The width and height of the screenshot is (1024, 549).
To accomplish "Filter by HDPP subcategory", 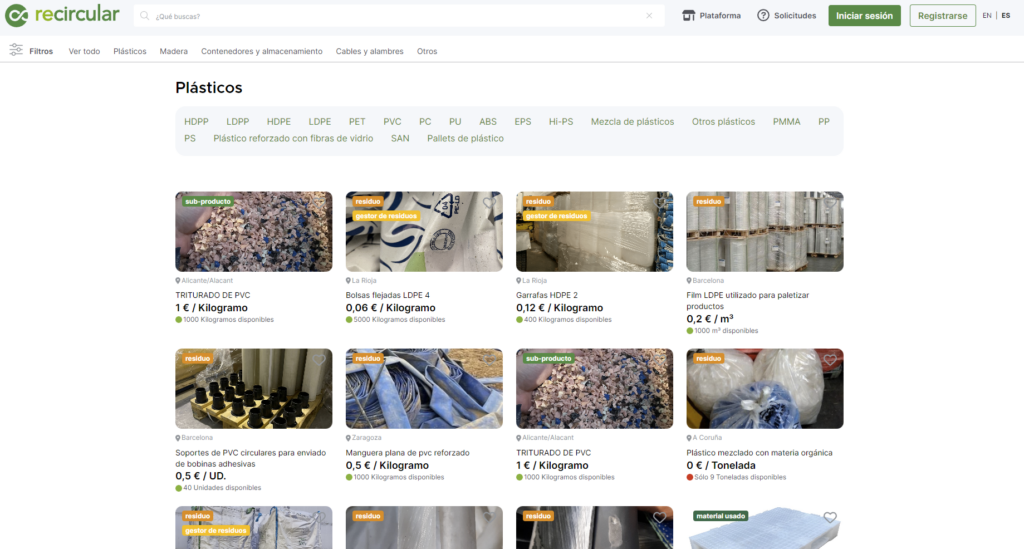I will click(x=196, y=121).
